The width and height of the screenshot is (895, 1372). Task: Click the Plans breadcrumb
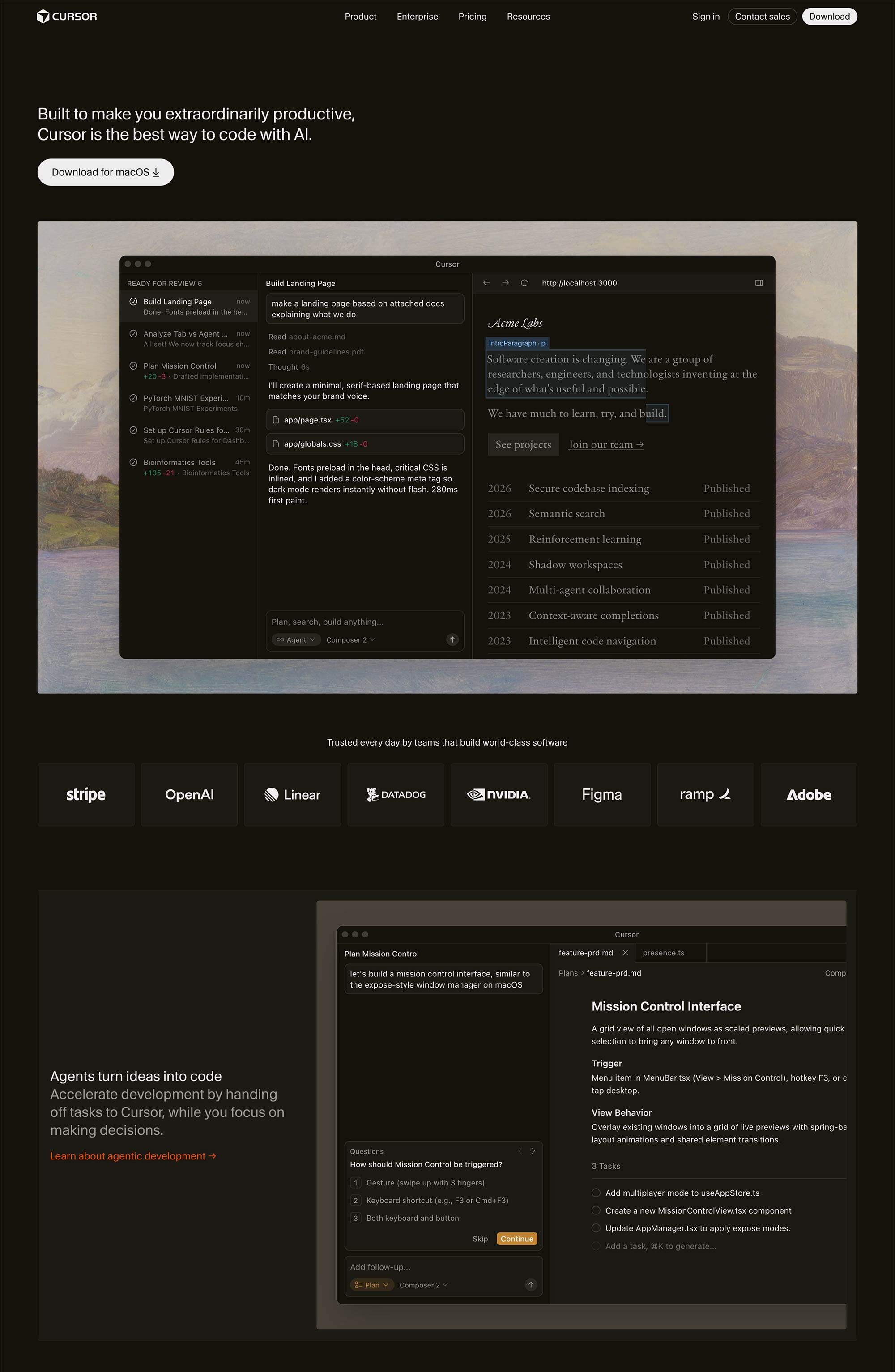pyautogui.click(x=568, y=972)
